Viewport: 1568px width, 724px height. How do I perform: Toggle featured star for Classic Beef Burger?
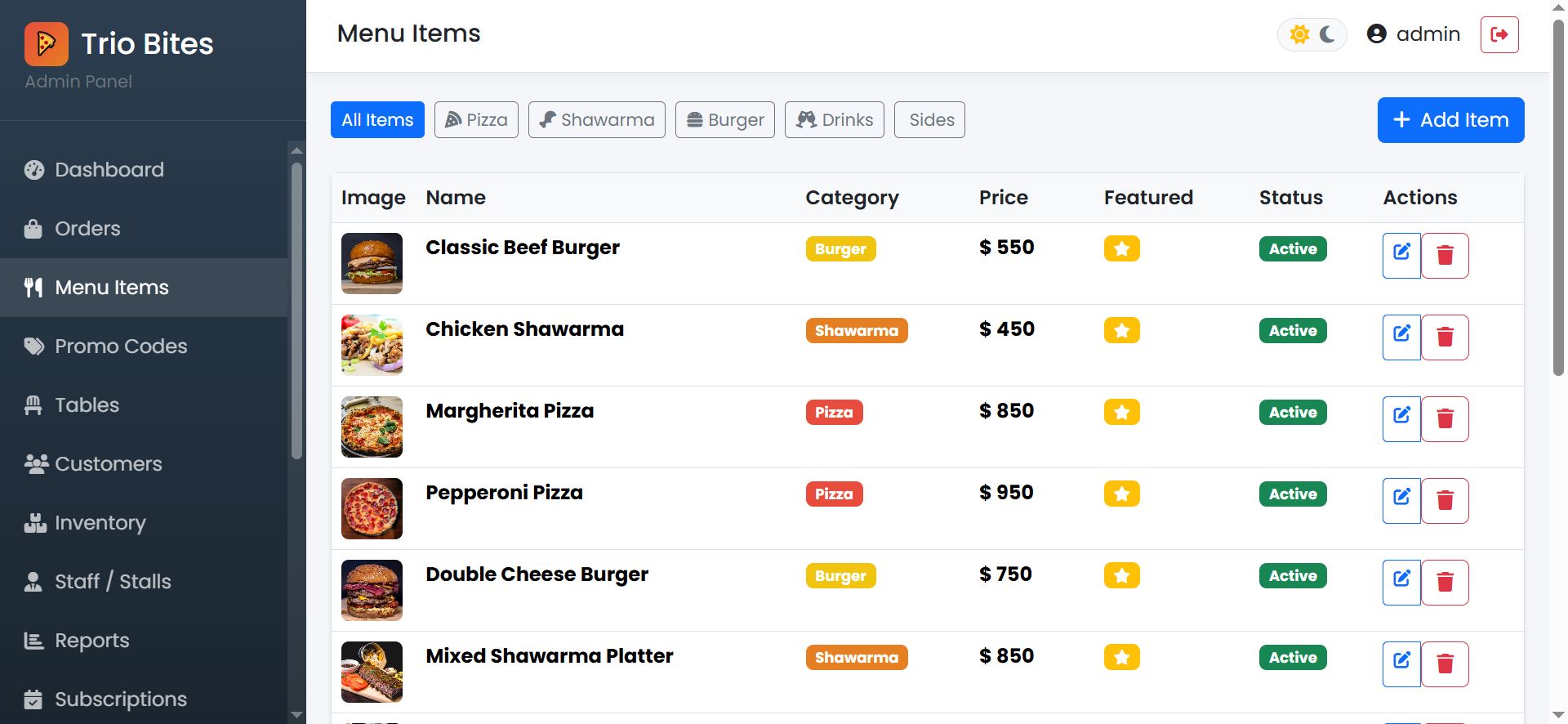[1121, 248]
